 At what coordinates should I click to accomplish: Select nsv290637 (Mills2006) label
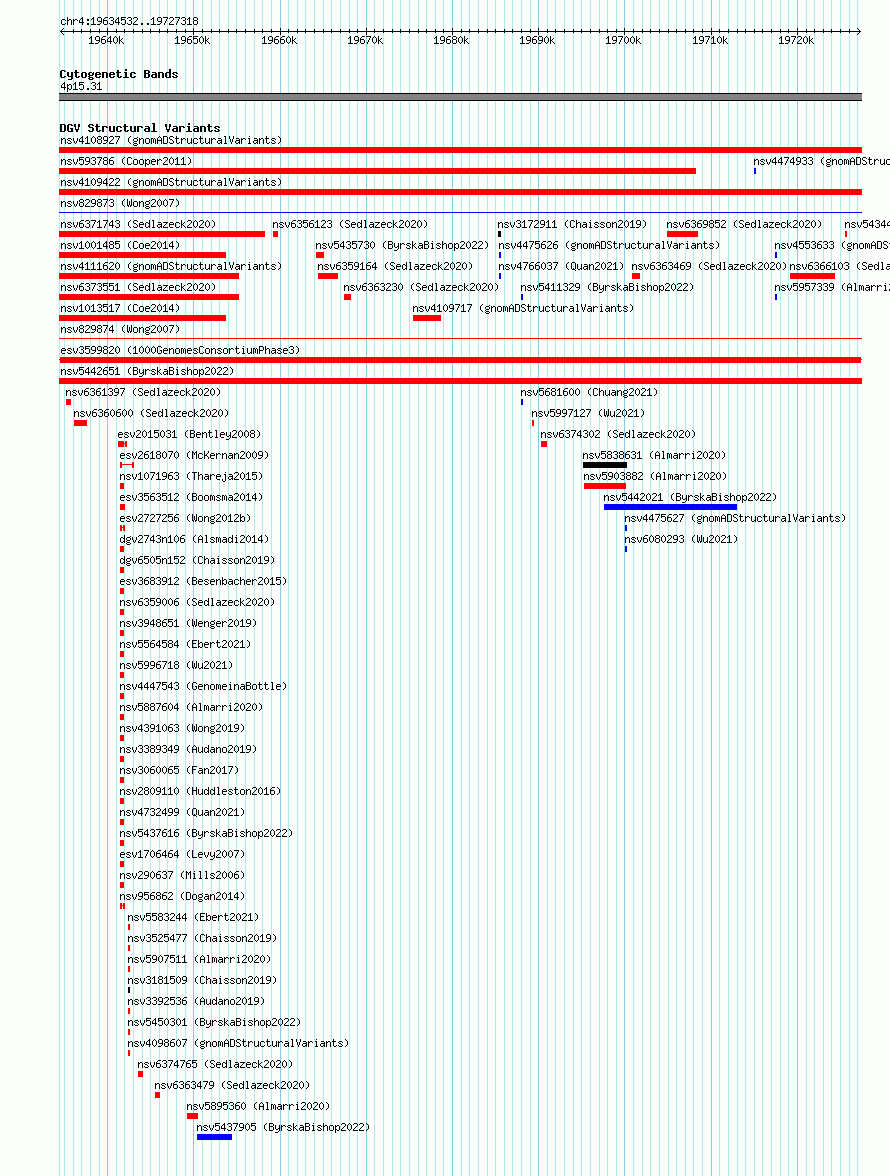tap(182, 875)
